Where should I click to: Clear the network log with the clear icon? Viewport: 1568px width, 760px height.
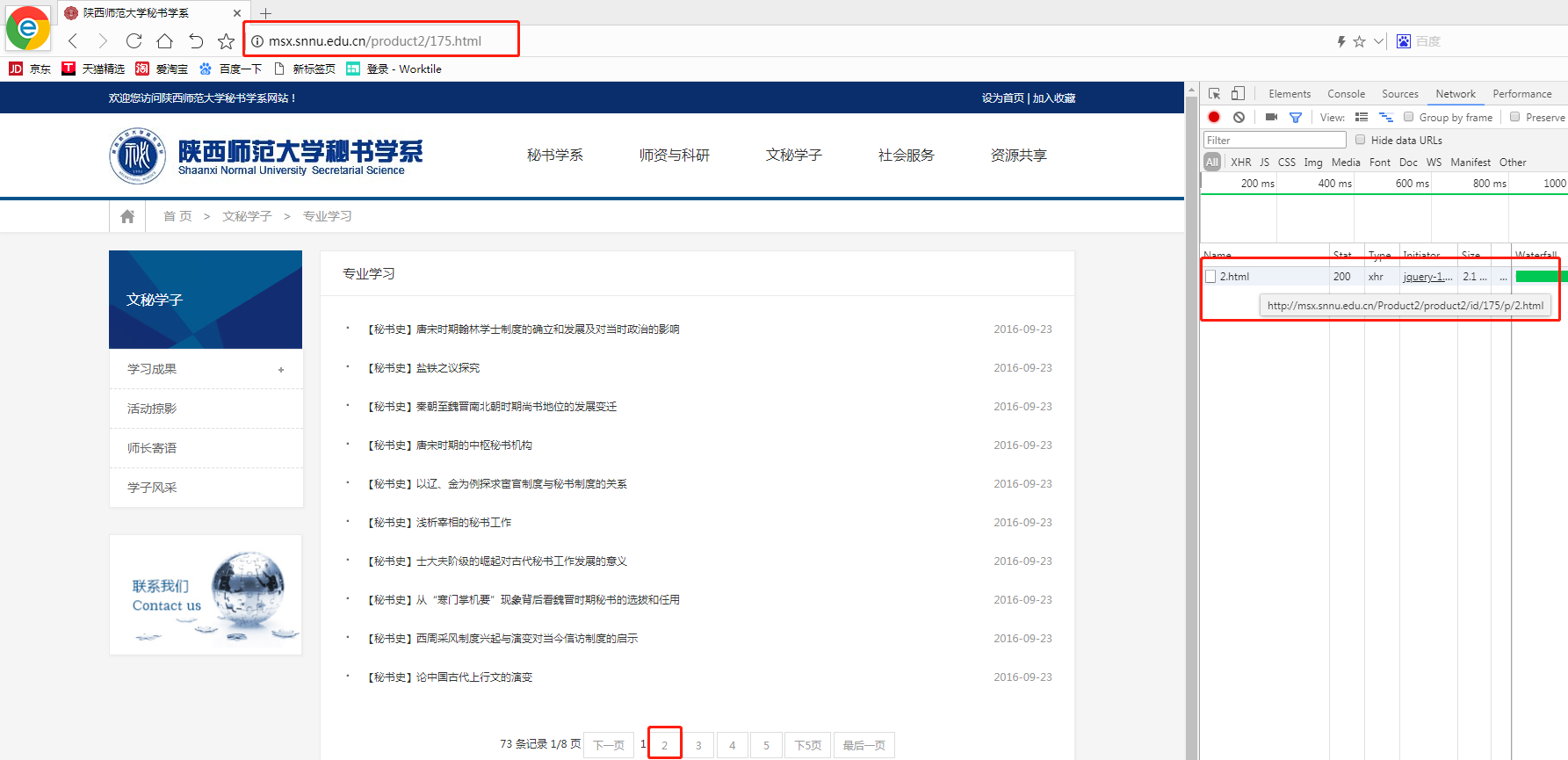(x=1239, y=117)
